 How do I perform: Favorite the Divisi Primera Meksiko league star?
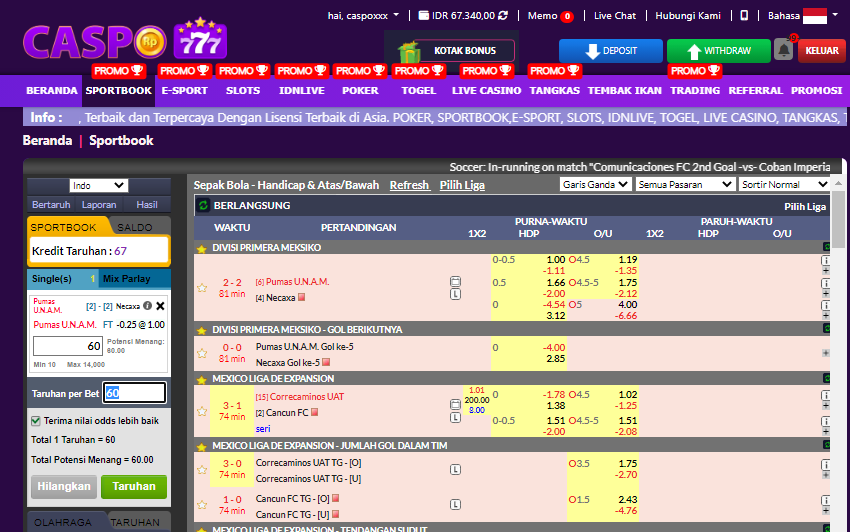[202, 248]
